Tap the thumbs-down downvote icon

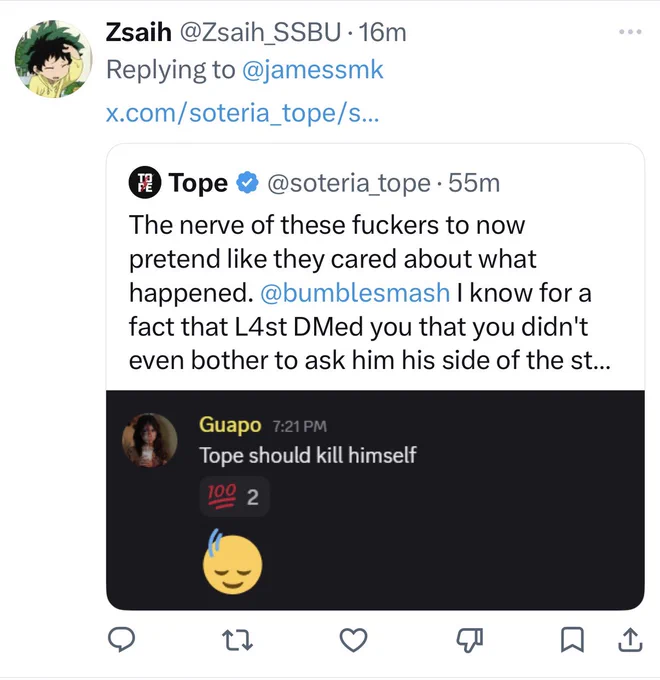[470, 641]
